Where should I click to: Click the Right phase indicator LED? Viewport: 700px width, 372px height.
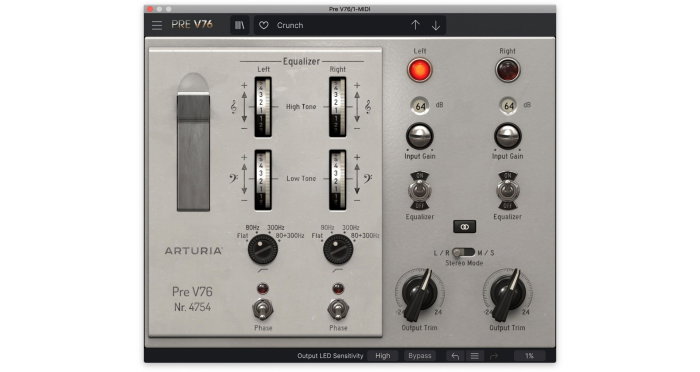coord(338,288)
